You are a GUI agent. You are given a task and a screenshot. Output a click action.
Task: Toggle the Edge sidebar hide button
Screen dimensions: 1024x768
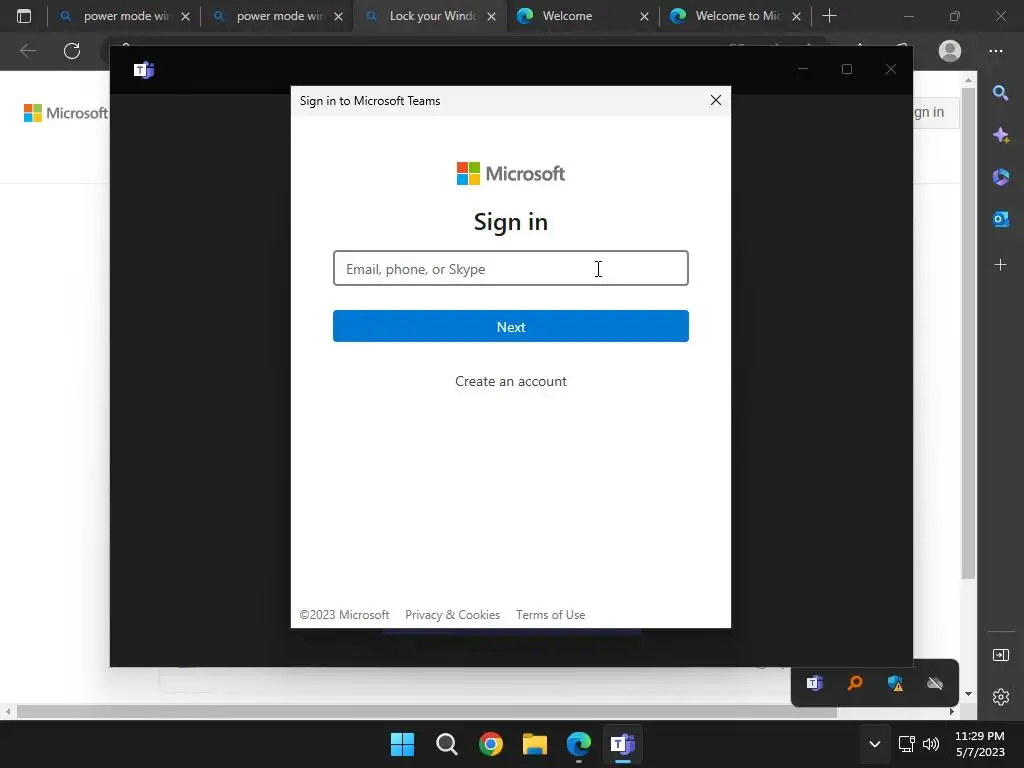1000,655
